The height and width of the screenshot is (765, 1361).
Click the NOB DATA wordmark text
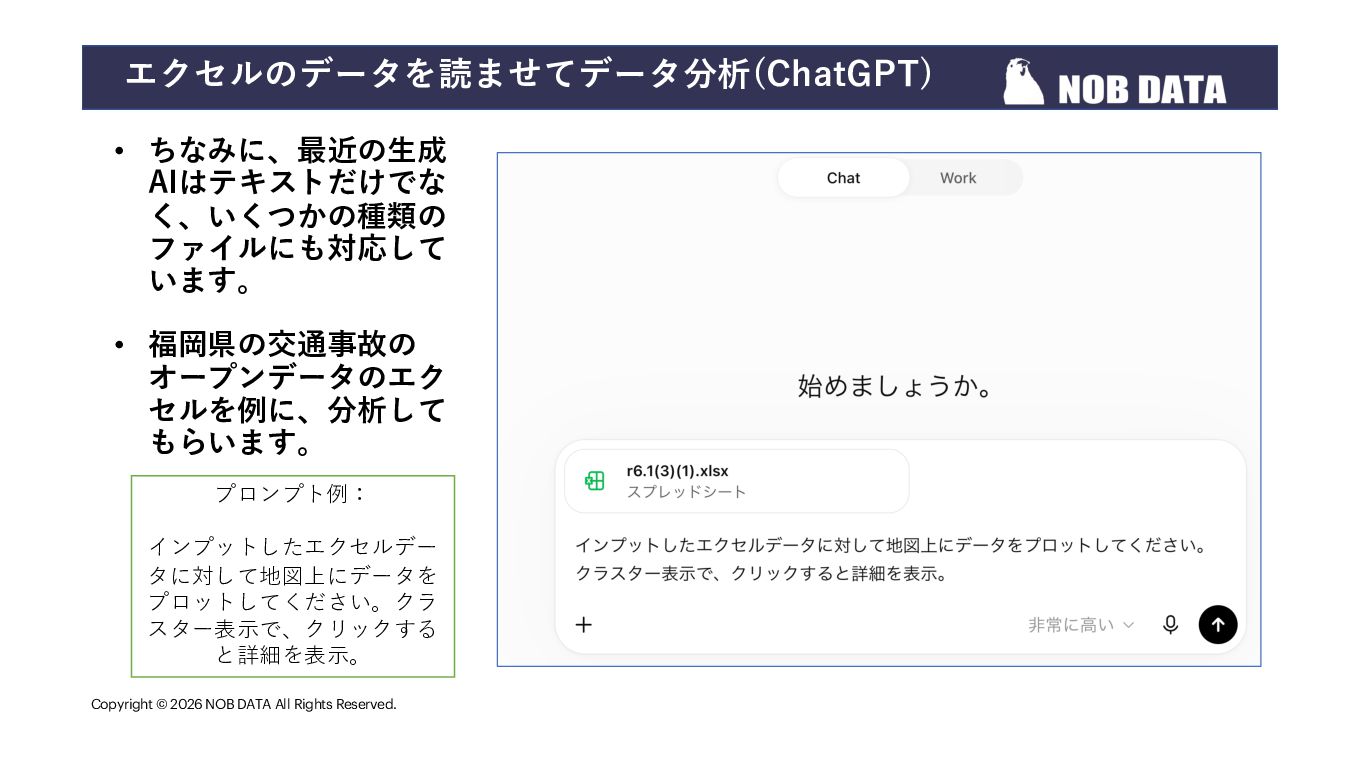[x=1142, y=89]
